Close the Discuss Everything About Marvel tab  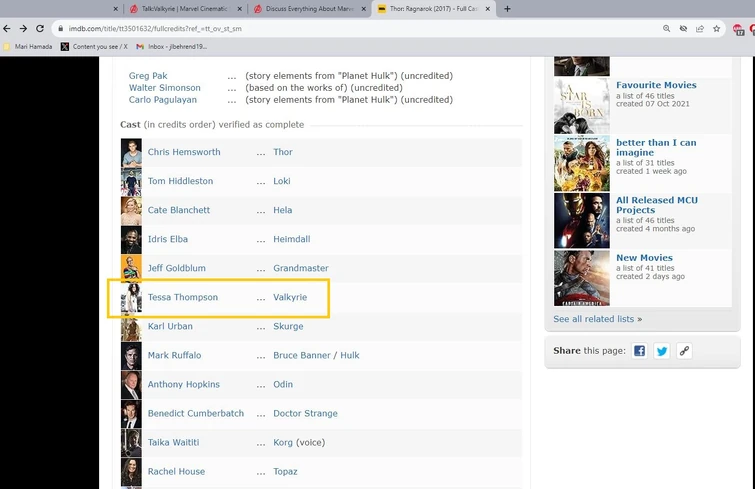coord(364,9)
